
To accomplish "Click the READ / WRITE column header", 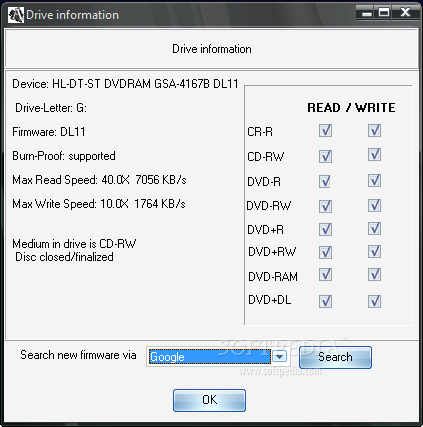I will [x=351, y=108].
